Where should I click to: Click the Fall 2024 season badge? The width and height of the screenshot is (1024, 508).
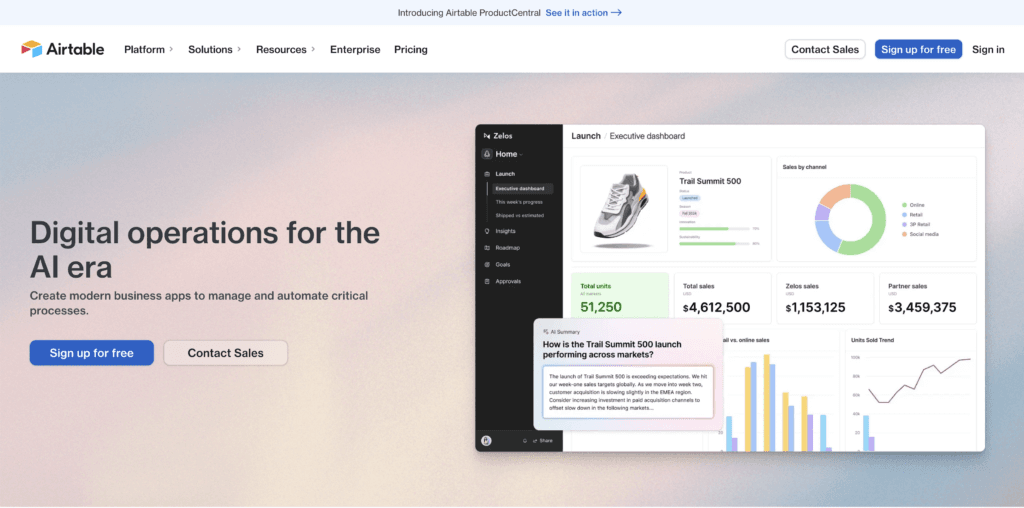689,214
